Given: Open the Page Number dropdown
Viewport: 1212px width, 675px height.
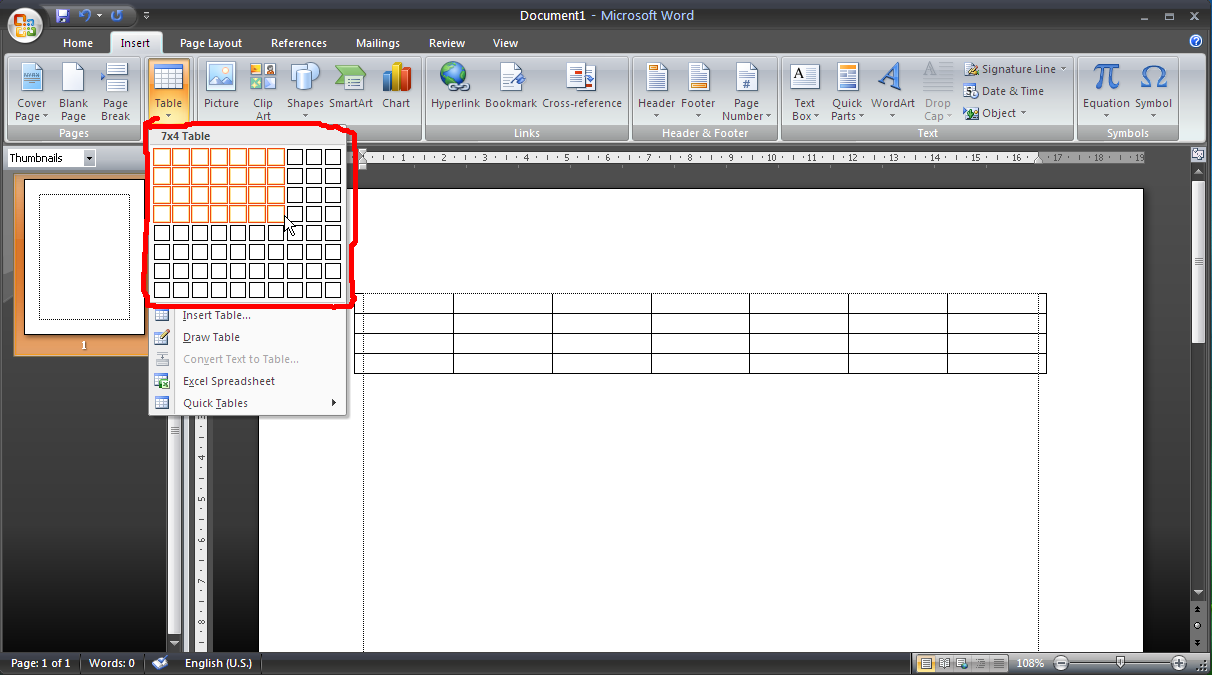Looking at the screenshot, I should click(746, 92).
